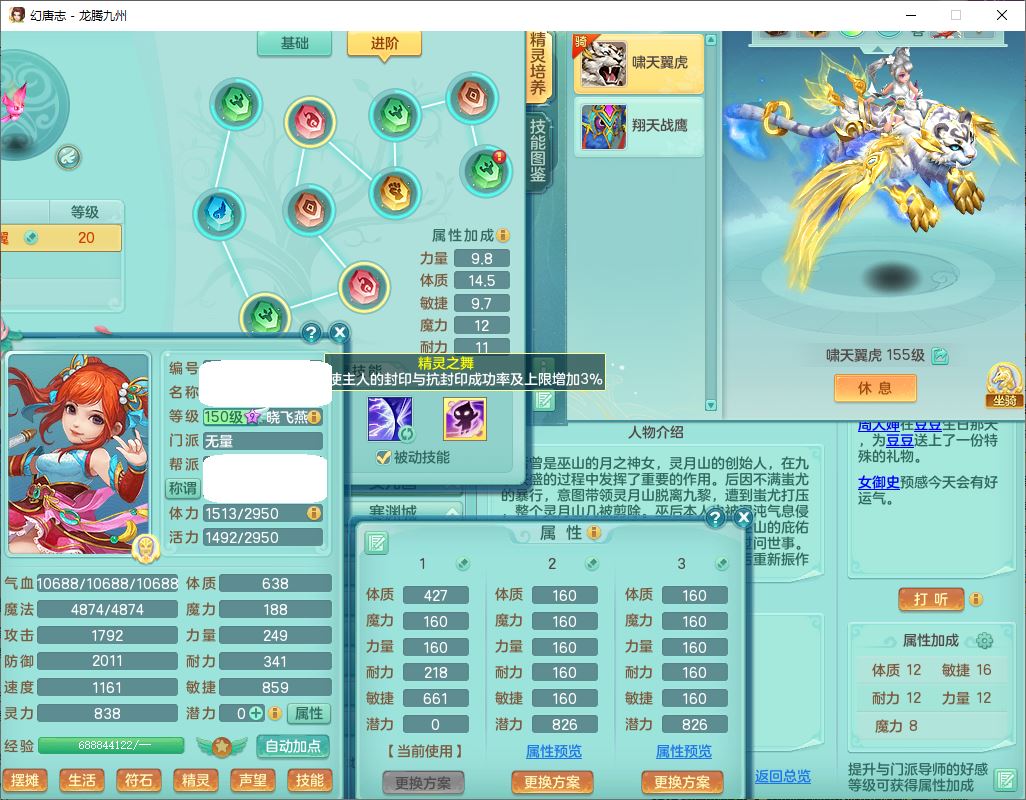
Task: Click the info icon beside 体力 value
Action: pos(314,513)
